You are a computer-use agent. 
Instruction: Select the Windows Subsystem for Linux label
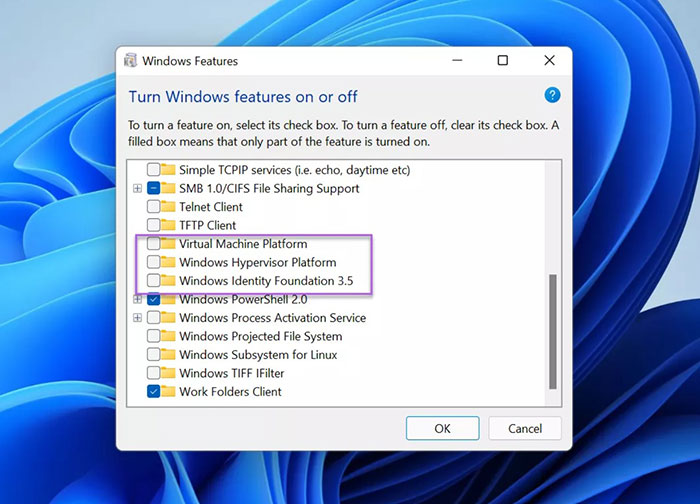tap(258, 355)
